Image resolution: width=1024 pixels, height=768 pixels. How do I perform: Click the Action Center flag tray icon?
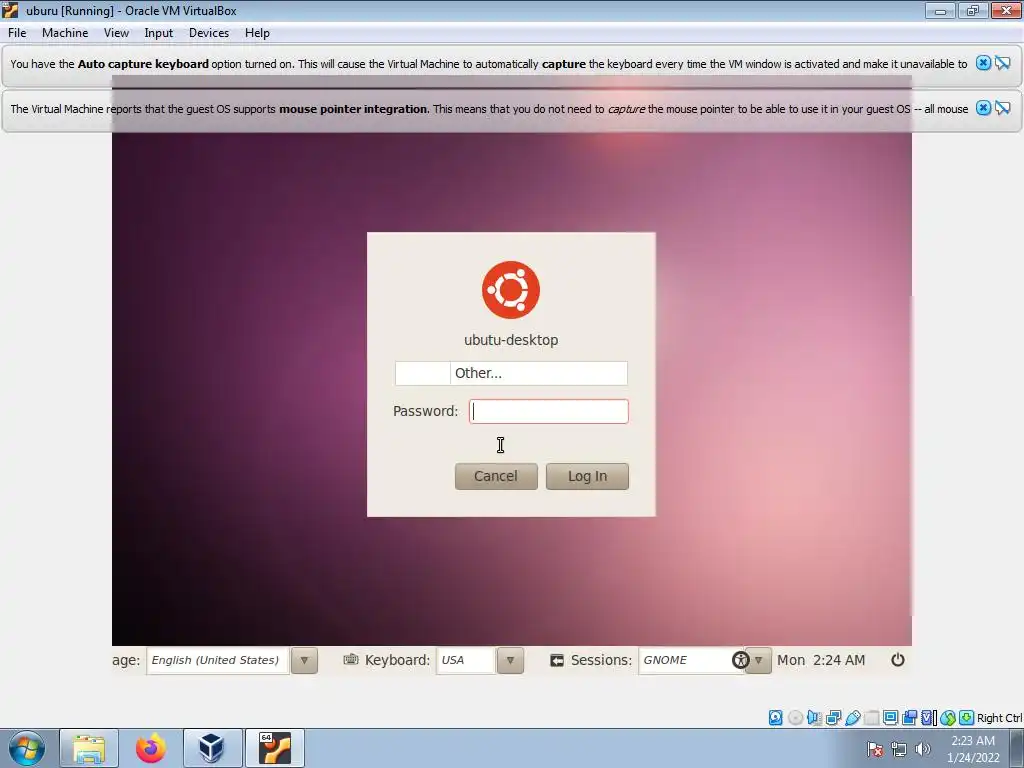[875, 749]
